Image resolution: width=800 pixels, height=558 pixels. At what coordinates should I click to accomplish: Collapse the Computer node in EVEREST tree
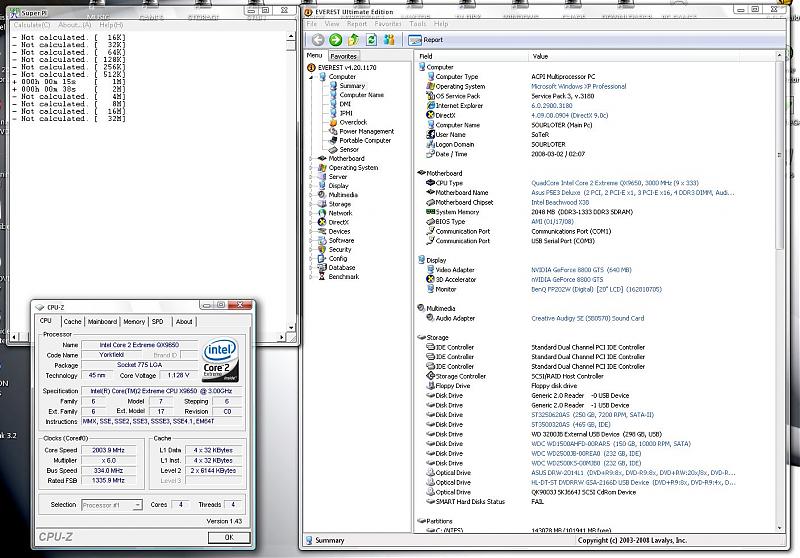click(x=311, y=77)
